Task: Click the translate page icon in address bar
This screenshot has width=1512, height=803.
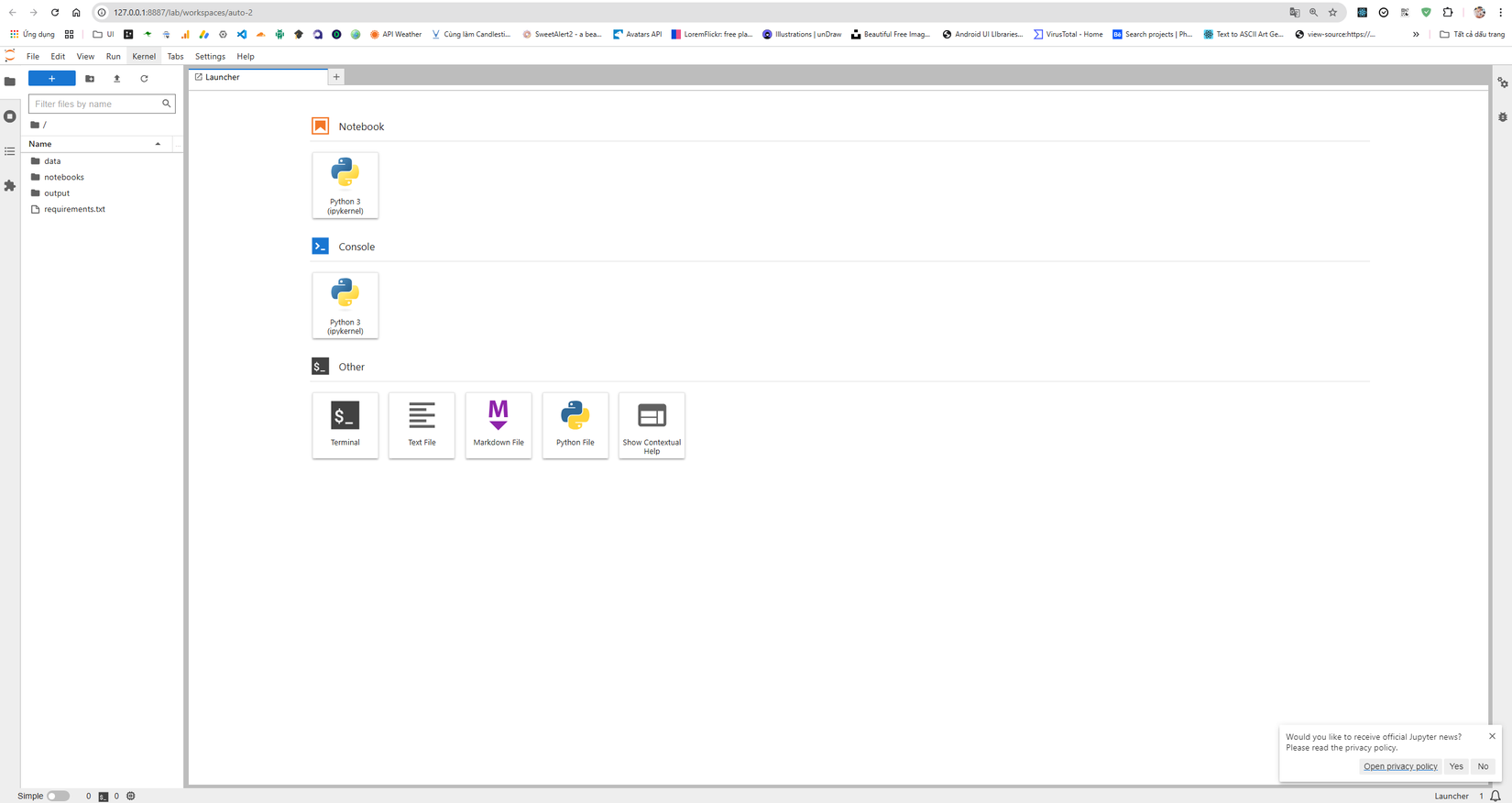Action: click(1295, 13)
